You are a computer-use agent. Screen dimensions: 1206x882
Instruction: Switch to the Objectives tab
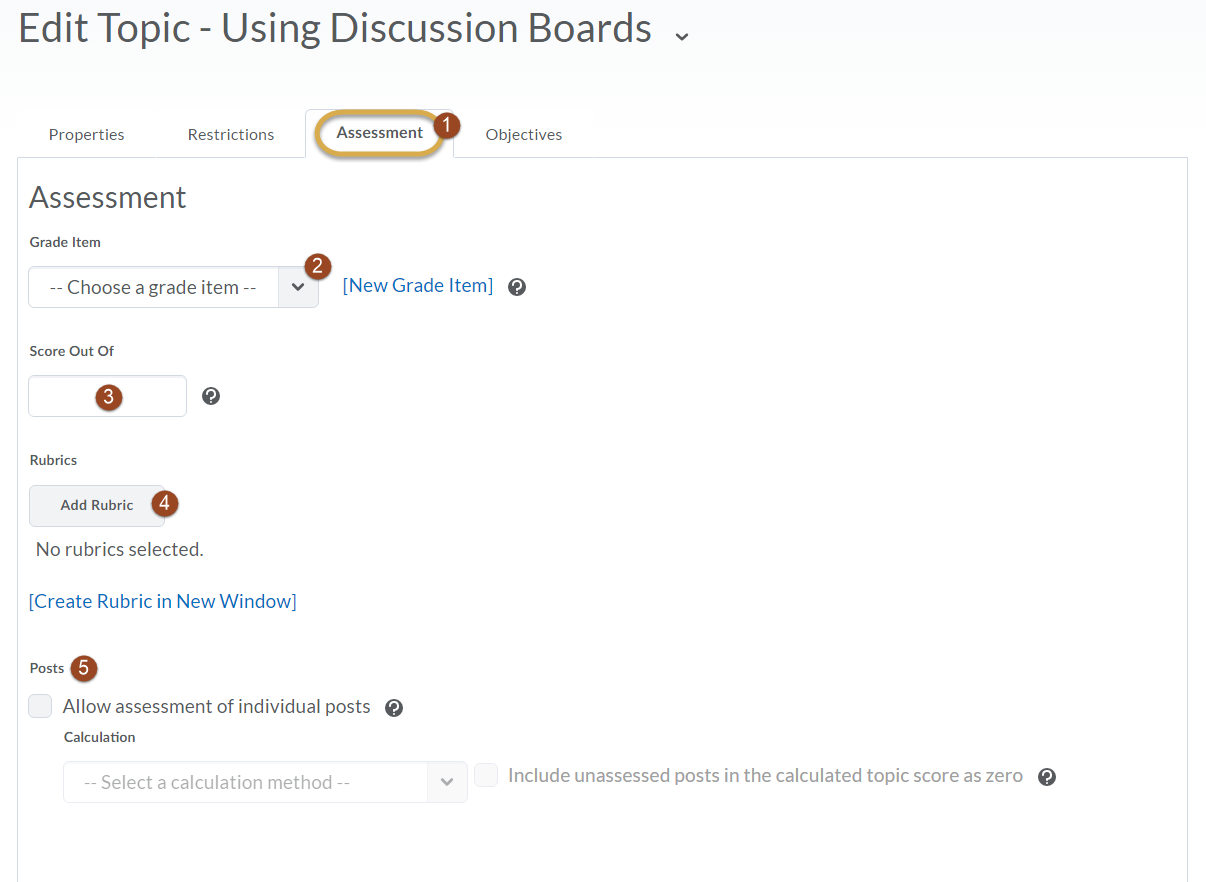point(524,134)
